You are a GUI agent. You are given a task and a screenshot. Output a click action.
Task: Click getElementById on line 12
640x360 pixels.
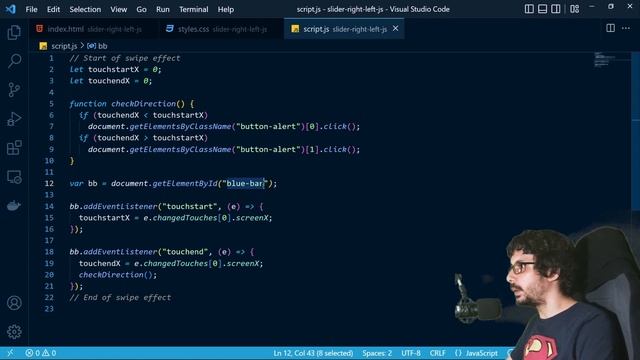point(185,183)
